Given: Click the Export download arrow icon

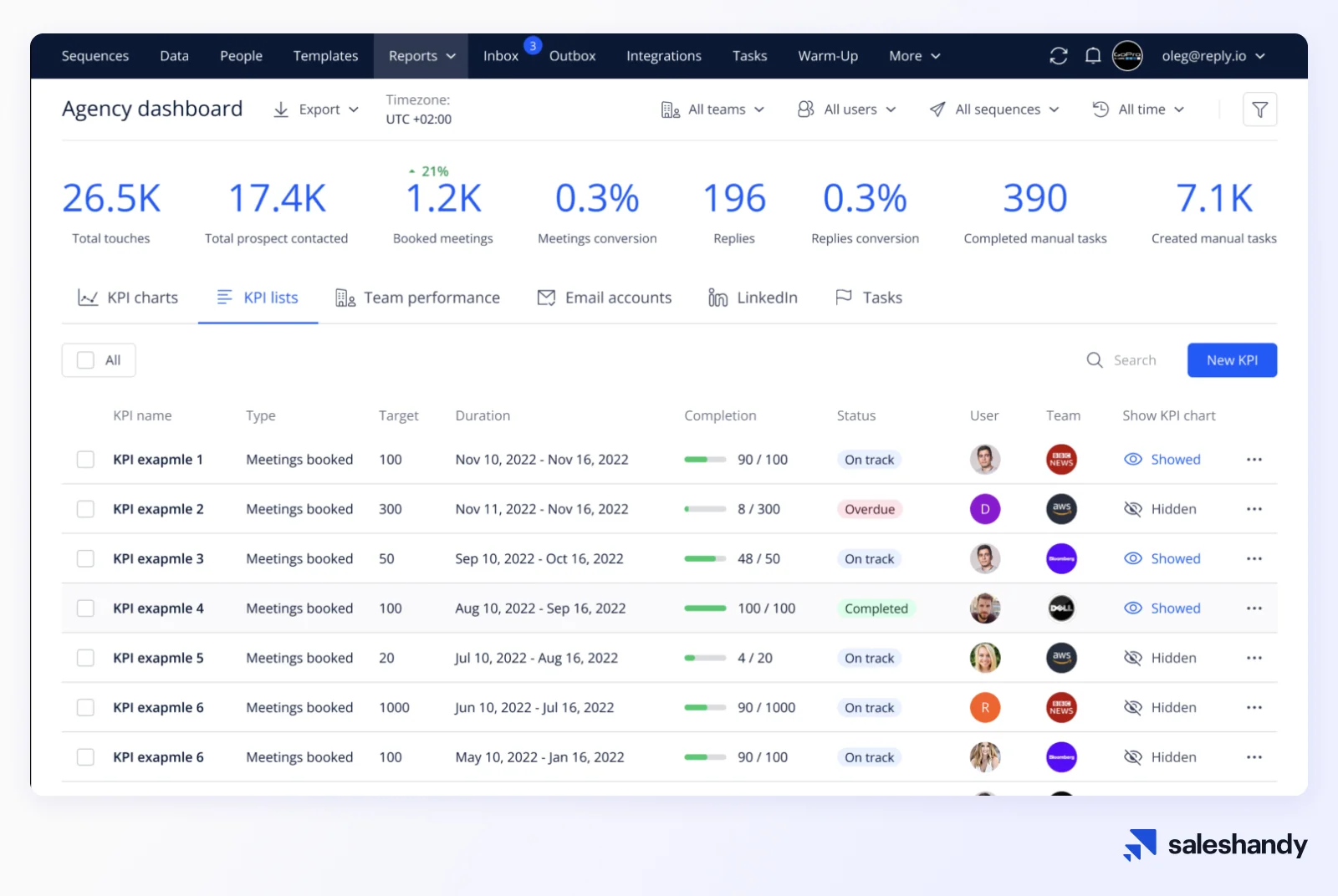Looking at the screenshot, I should [x=281, y=109].
